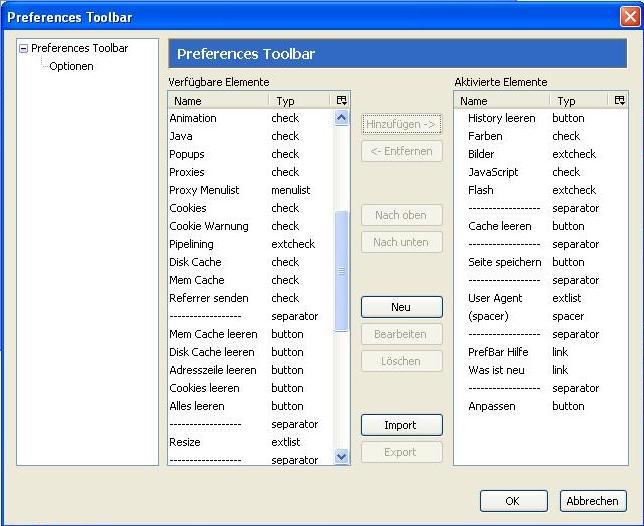Sort available elements by Name column
This screenshot has width=644, height=526.
[x=217, y=100]
